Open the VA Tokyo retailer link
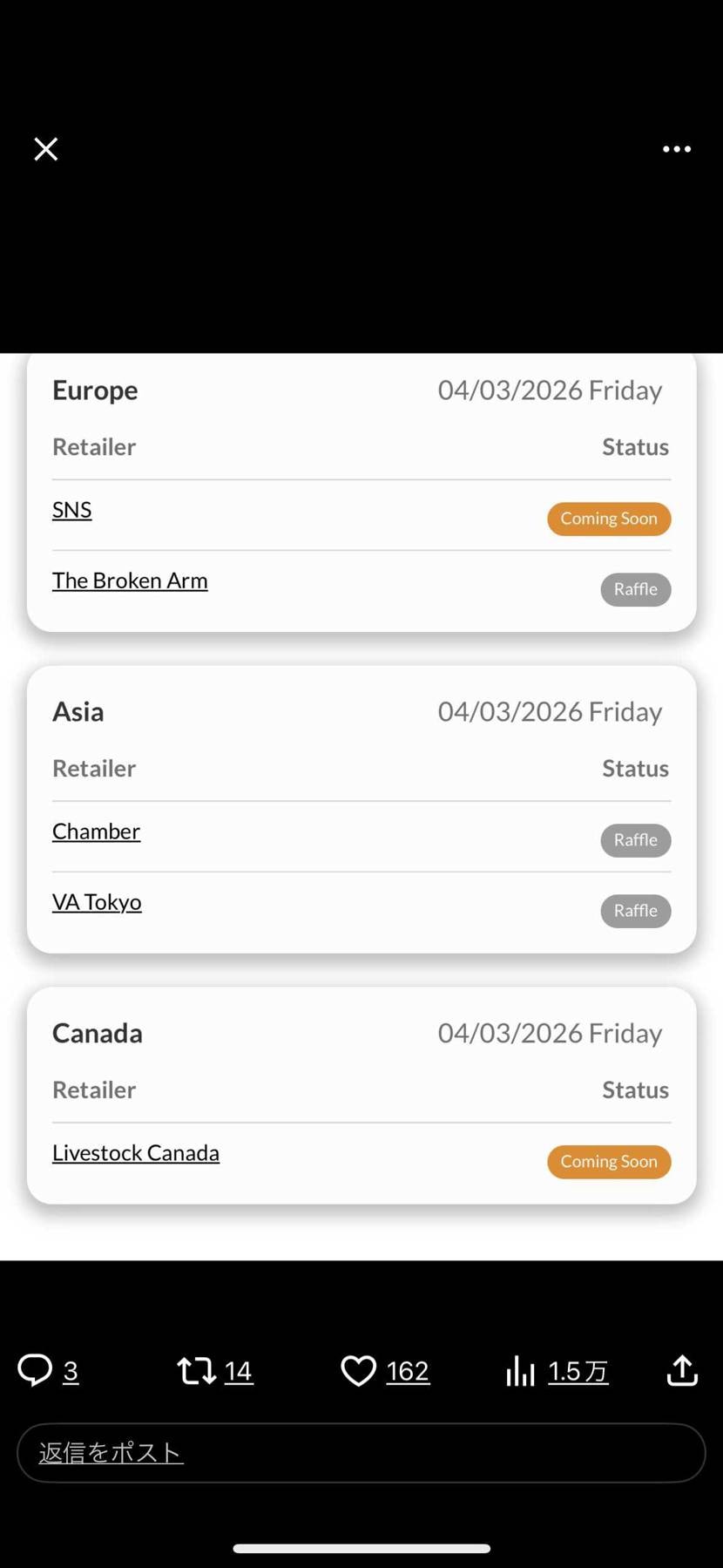723x1568 pixels. click(97, 902)
